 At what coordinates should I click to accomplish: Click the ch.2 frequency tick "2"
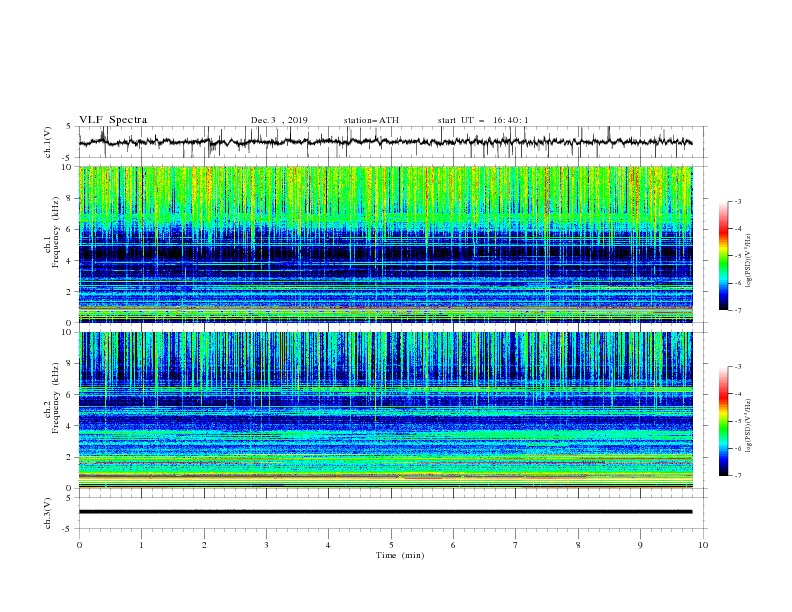(x=70, y=457)
